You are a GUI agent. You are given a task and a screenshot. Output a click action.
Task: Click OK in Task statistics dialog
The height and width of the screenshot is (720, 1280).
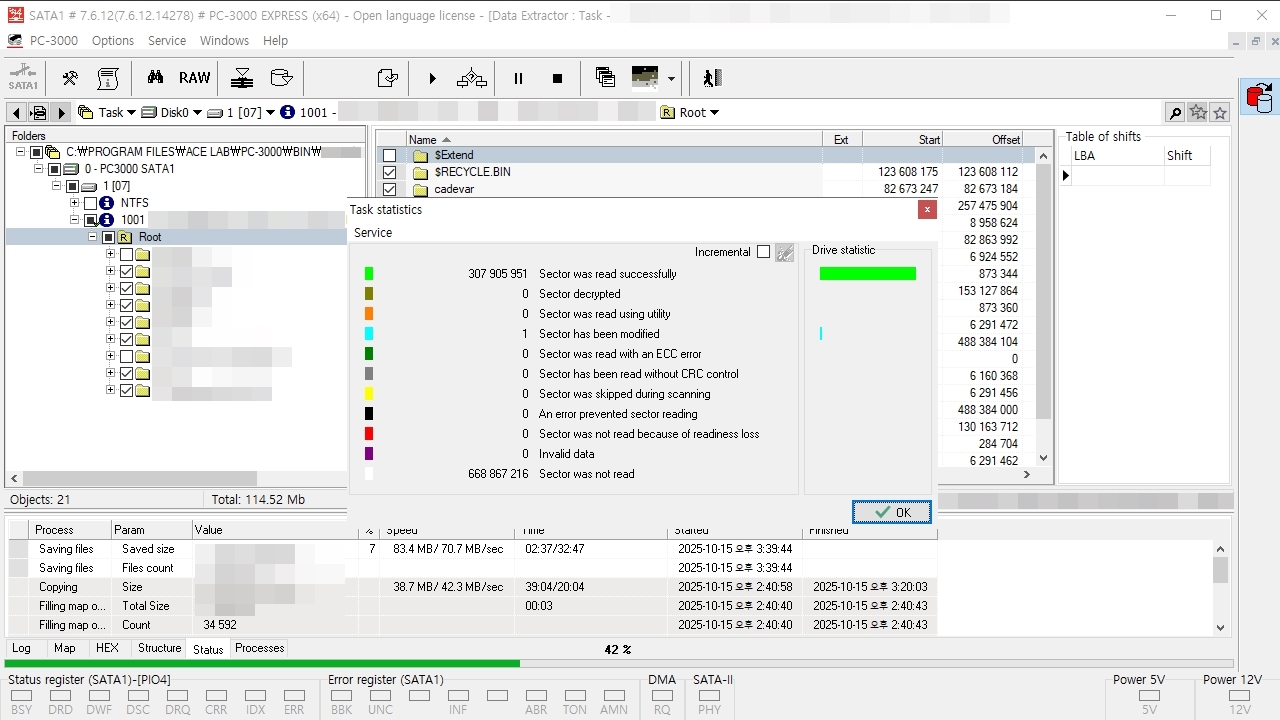(x=892, y=512)
